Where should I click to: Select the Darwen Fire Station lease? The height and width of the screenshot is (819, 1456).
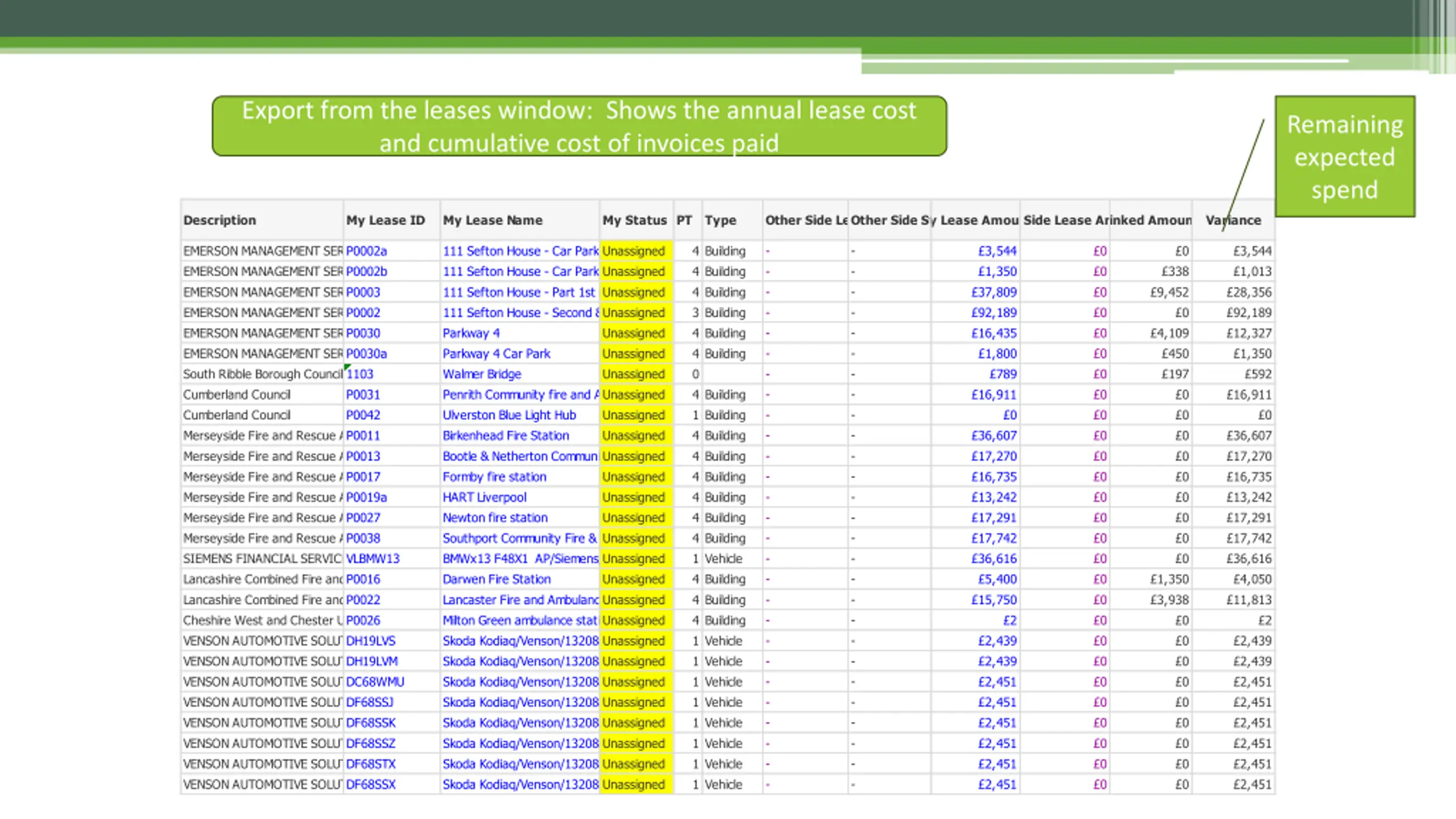pos(497,579)
